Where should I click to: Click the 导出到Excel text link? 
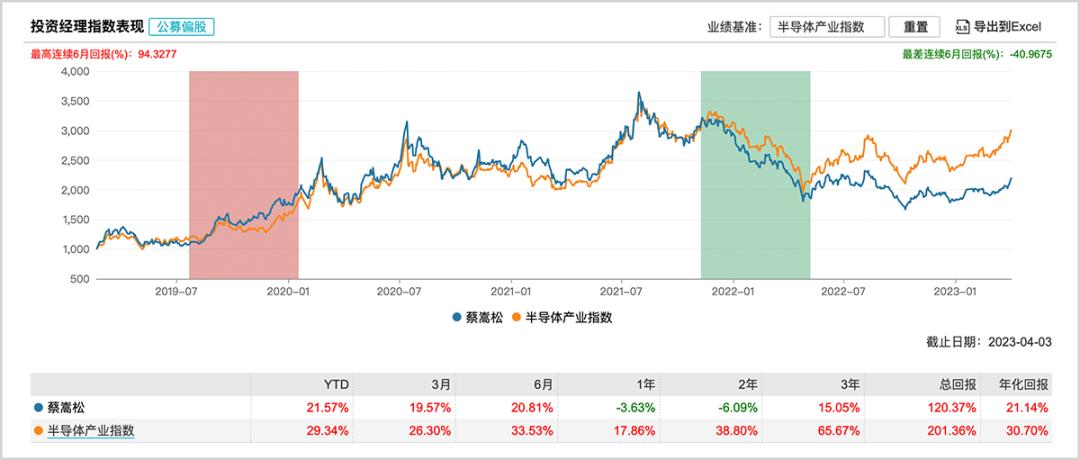click(1014, 27)
